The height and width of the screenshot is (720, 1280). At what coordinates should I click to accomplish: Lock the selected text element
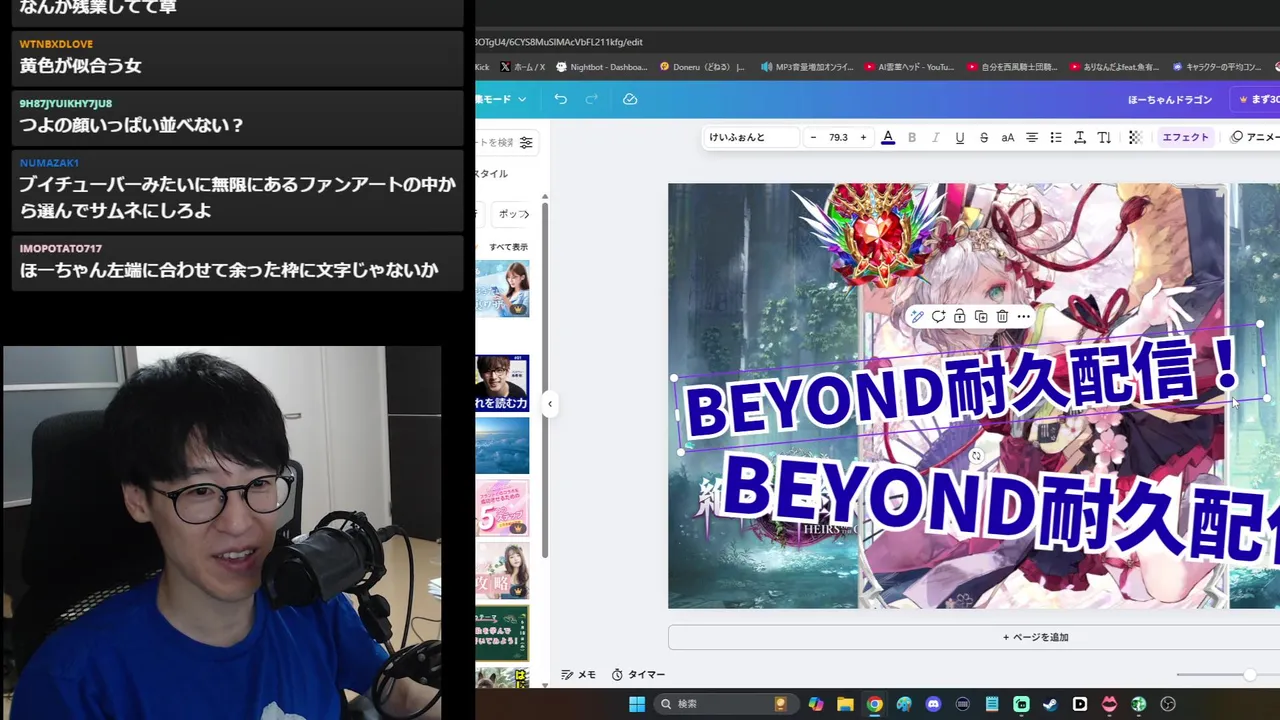click(x=959, y=317)
